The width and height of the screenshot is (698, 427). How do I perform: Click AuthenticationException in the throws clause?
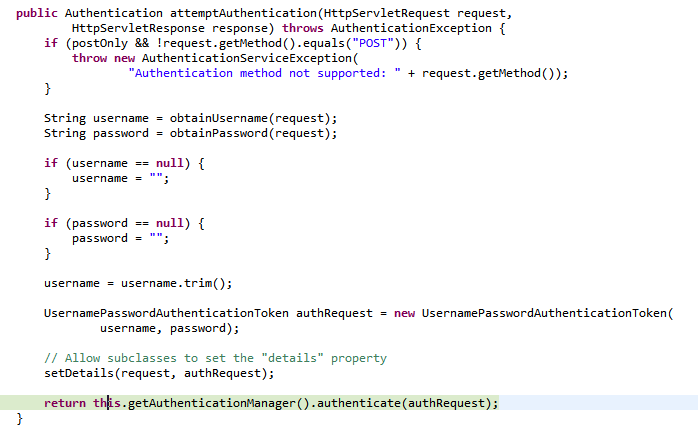click(x=411, y=28)
